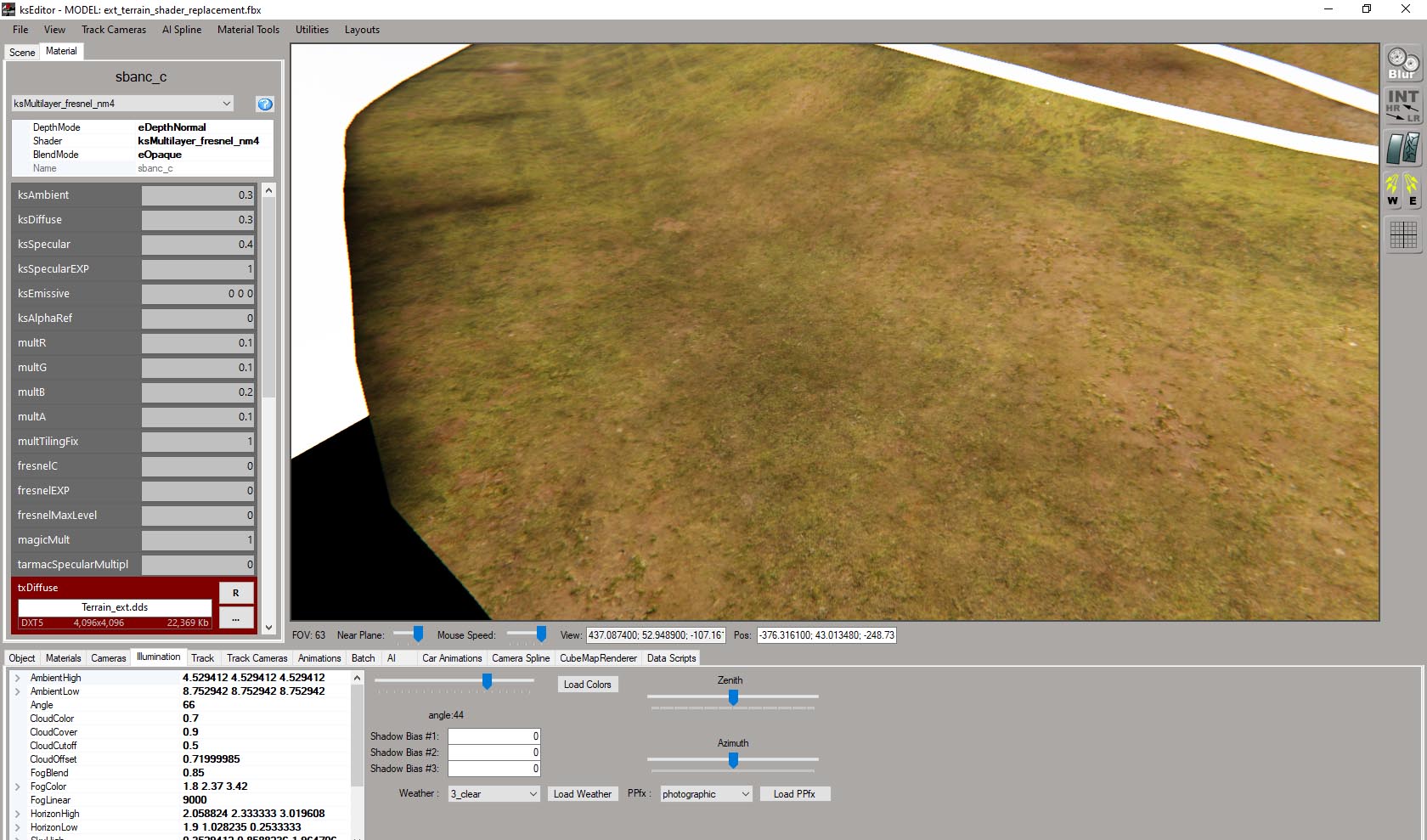Click the ksSpecular value field

click(199, 245)
